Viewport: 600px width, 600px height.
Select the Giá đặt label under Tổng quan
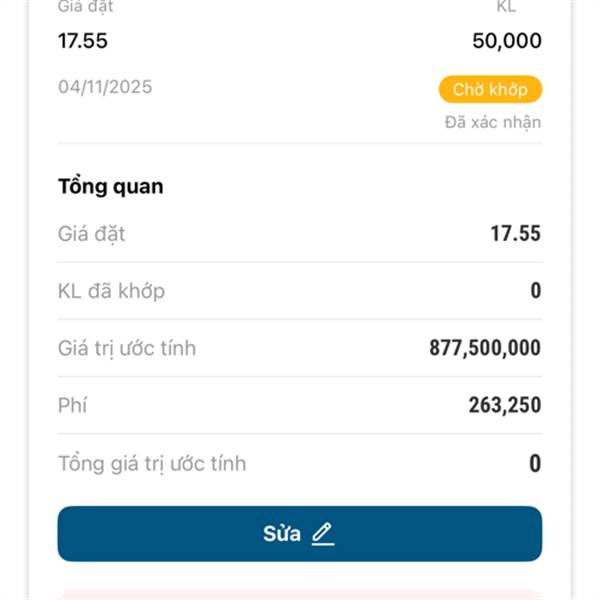tap(92, 234)
